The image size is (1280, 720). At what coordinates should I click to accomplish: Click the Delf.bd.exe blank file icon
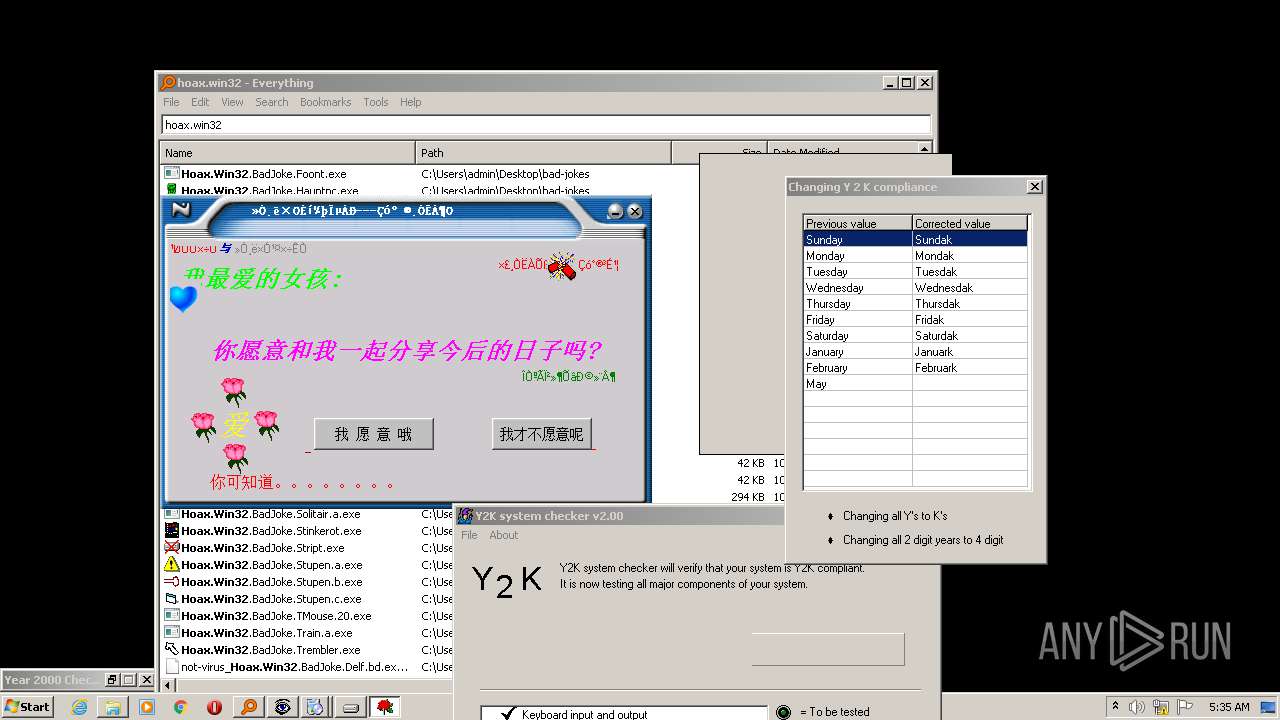point(172,667)
